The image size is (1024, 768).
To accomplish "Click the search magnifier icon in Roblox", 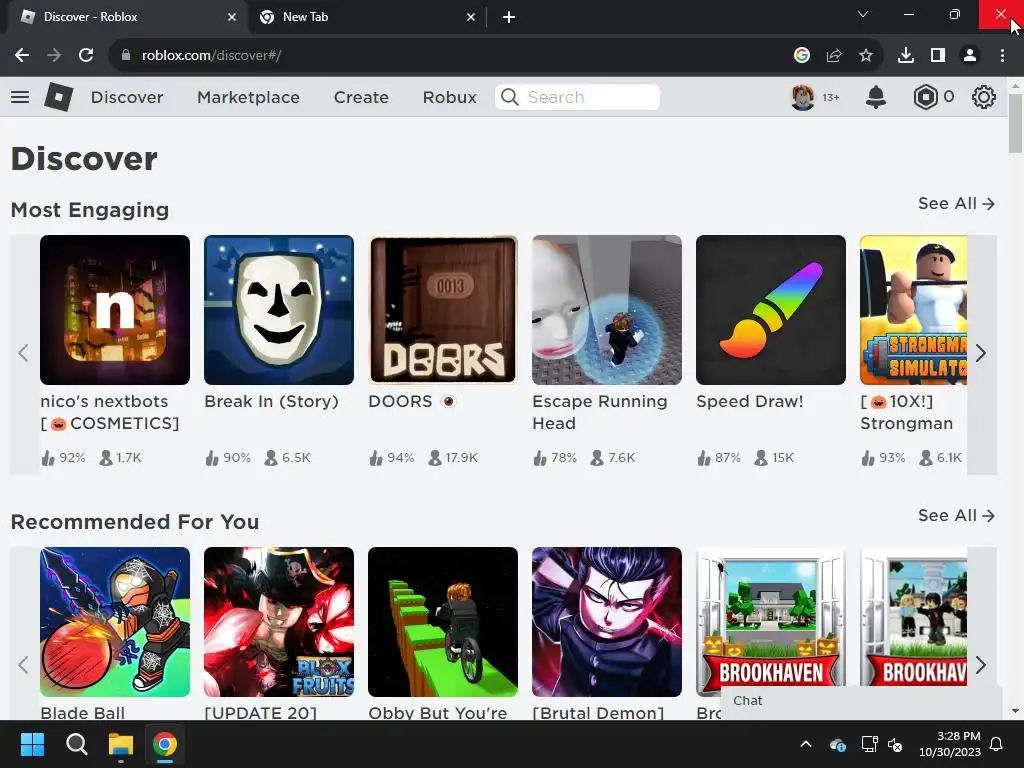I will (x=510, y=97).
